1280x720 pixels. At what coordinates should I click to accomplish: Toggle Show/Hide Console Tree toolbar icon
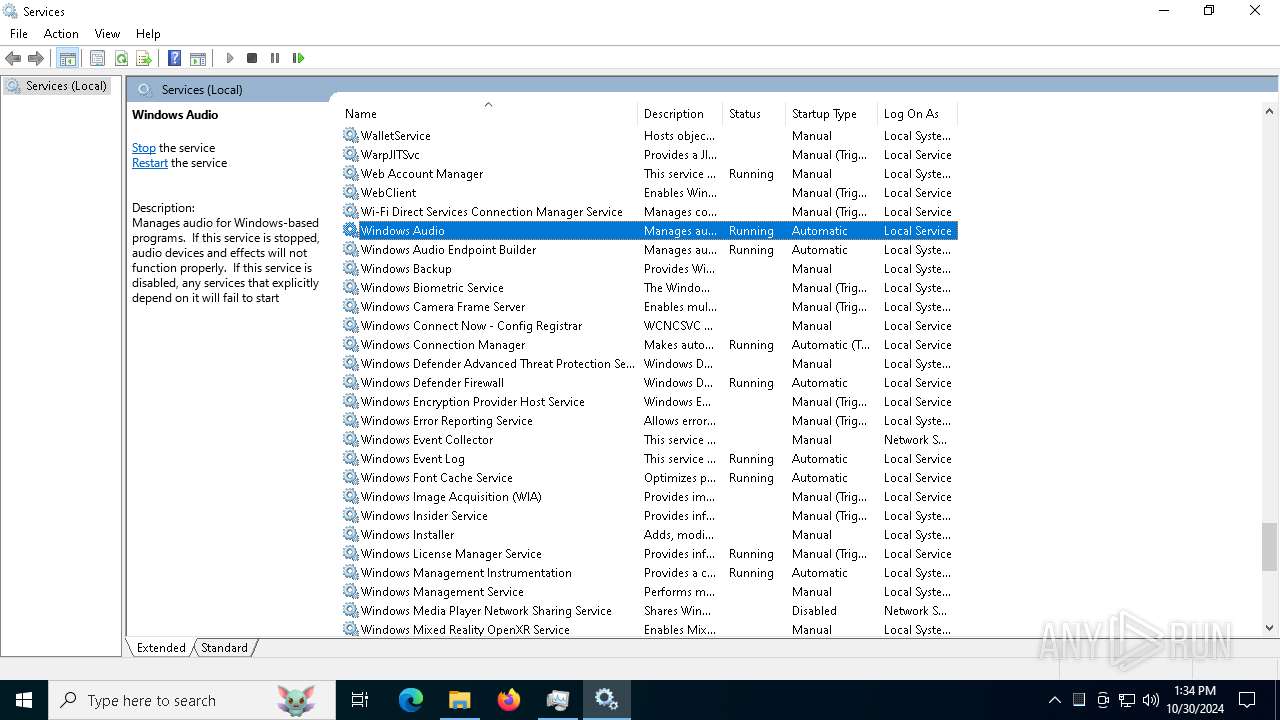click(68, 58)
